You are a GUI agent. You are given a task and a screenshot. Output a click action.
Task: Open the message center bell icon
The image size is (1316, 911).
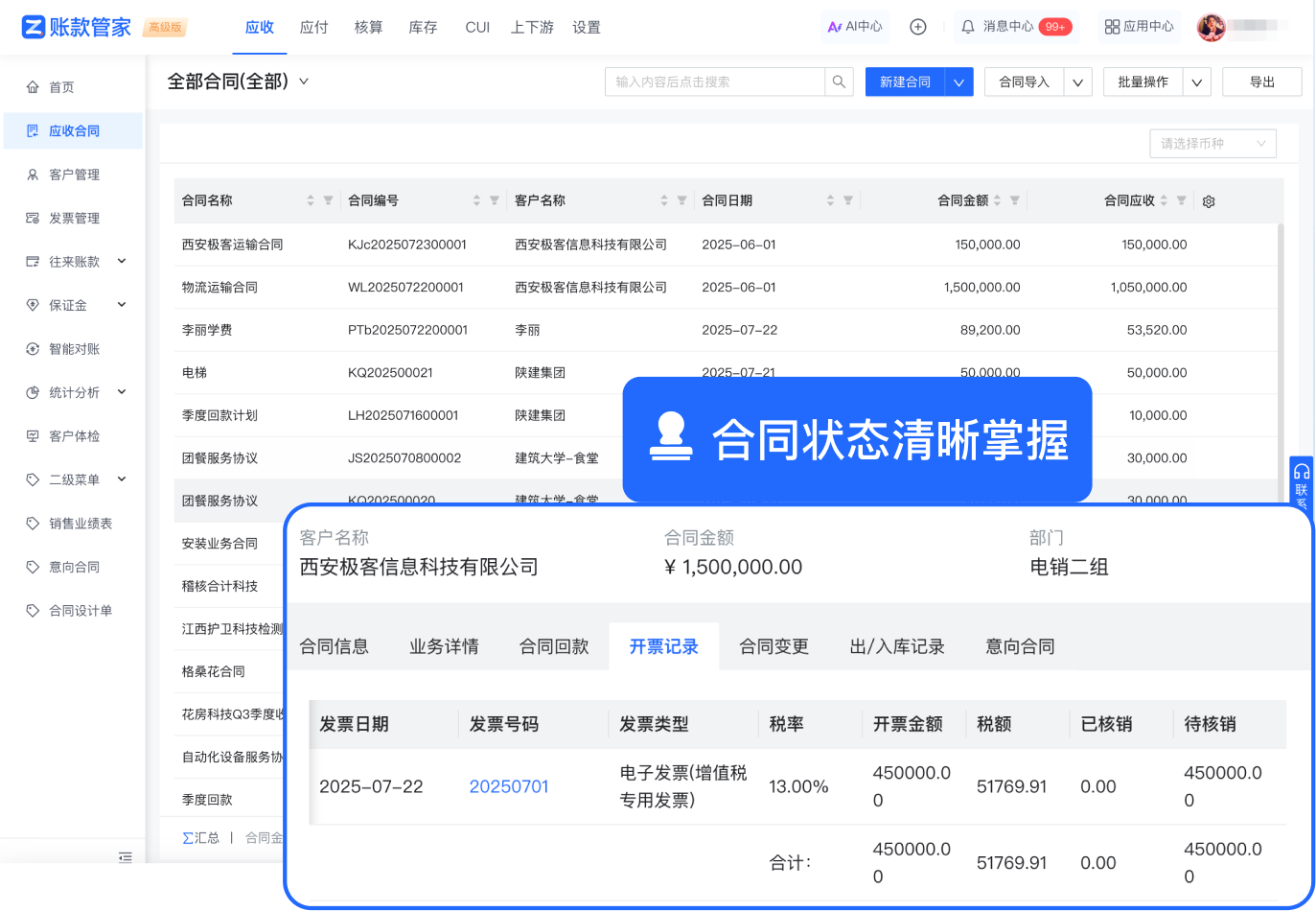(968, 27)
